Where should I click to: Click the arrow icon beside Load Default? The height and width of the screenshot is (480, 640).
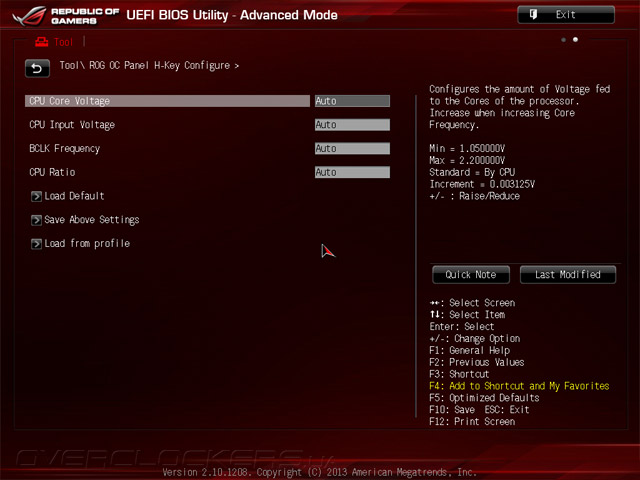click(36, 196)
